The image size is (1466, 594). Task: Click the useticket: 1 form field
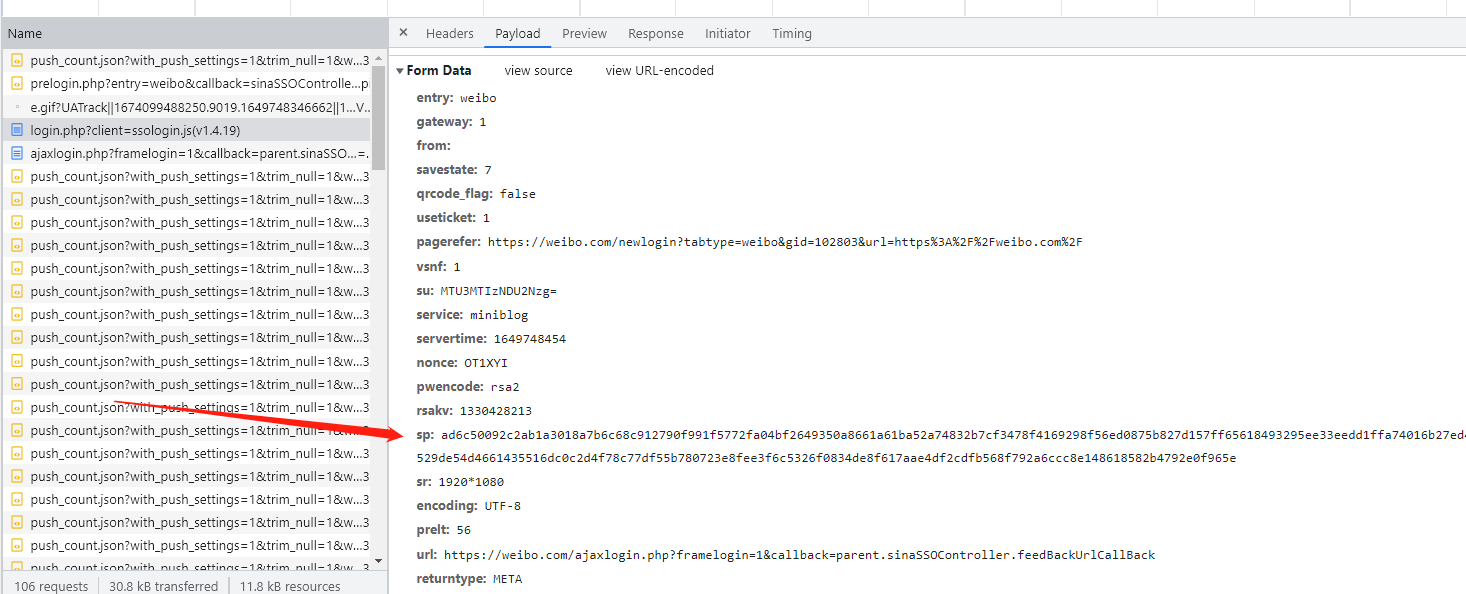[x=453, y=218]
